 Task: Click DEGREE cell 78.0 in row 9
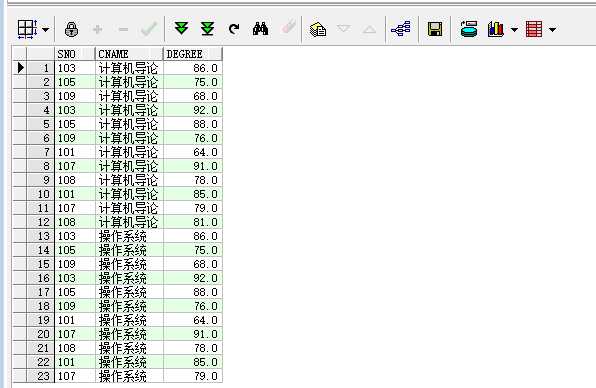(x=193, y=180)
